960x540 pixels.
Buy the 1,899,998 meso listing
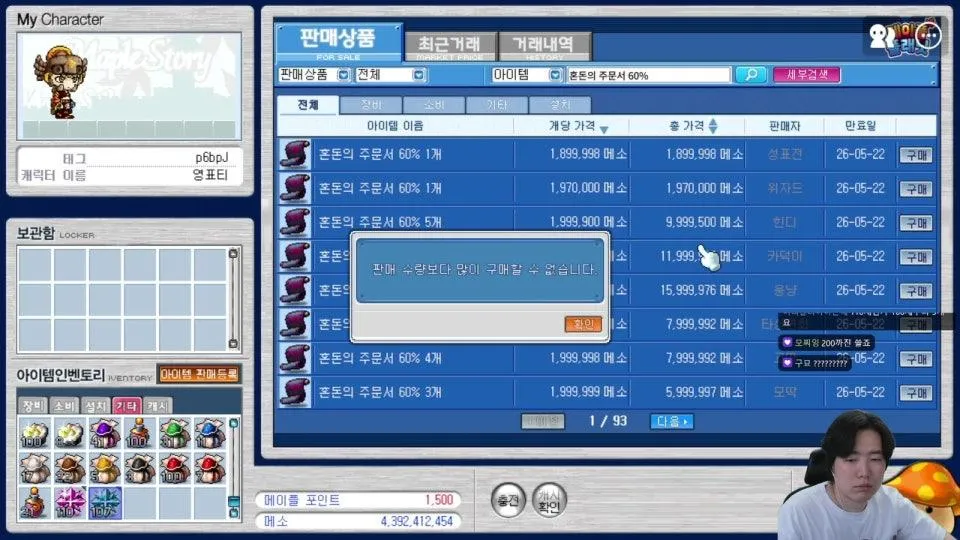click(916, 155)
